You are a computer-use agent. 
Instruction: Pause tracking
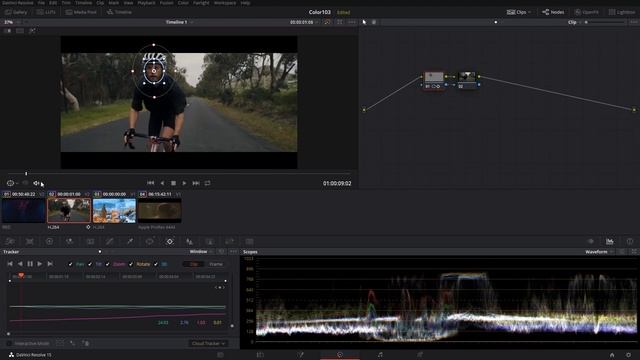pyautogui.click(x=30, y=264)
